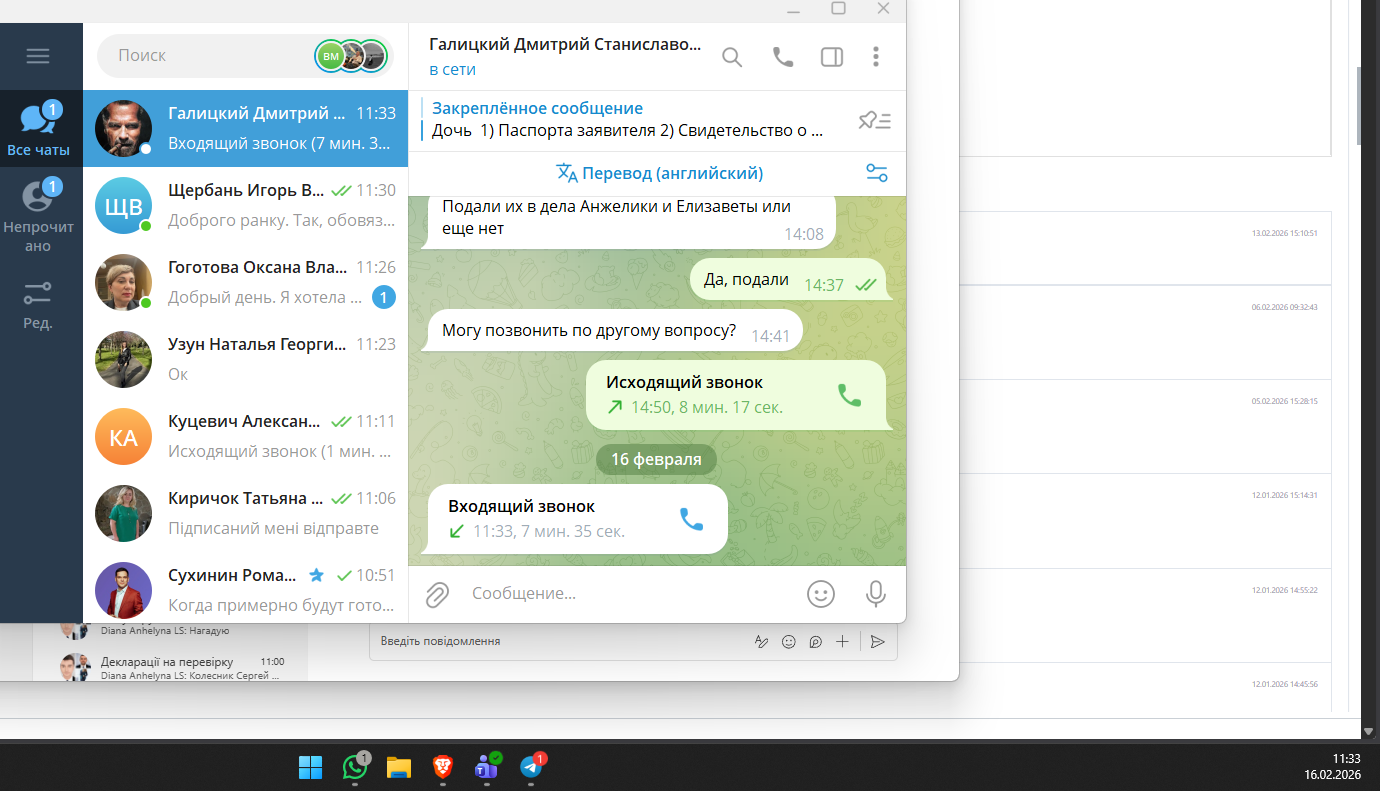1380x791 pixels.
Task: Open the emoji picker smiley icon
Action: click(821, 594)
